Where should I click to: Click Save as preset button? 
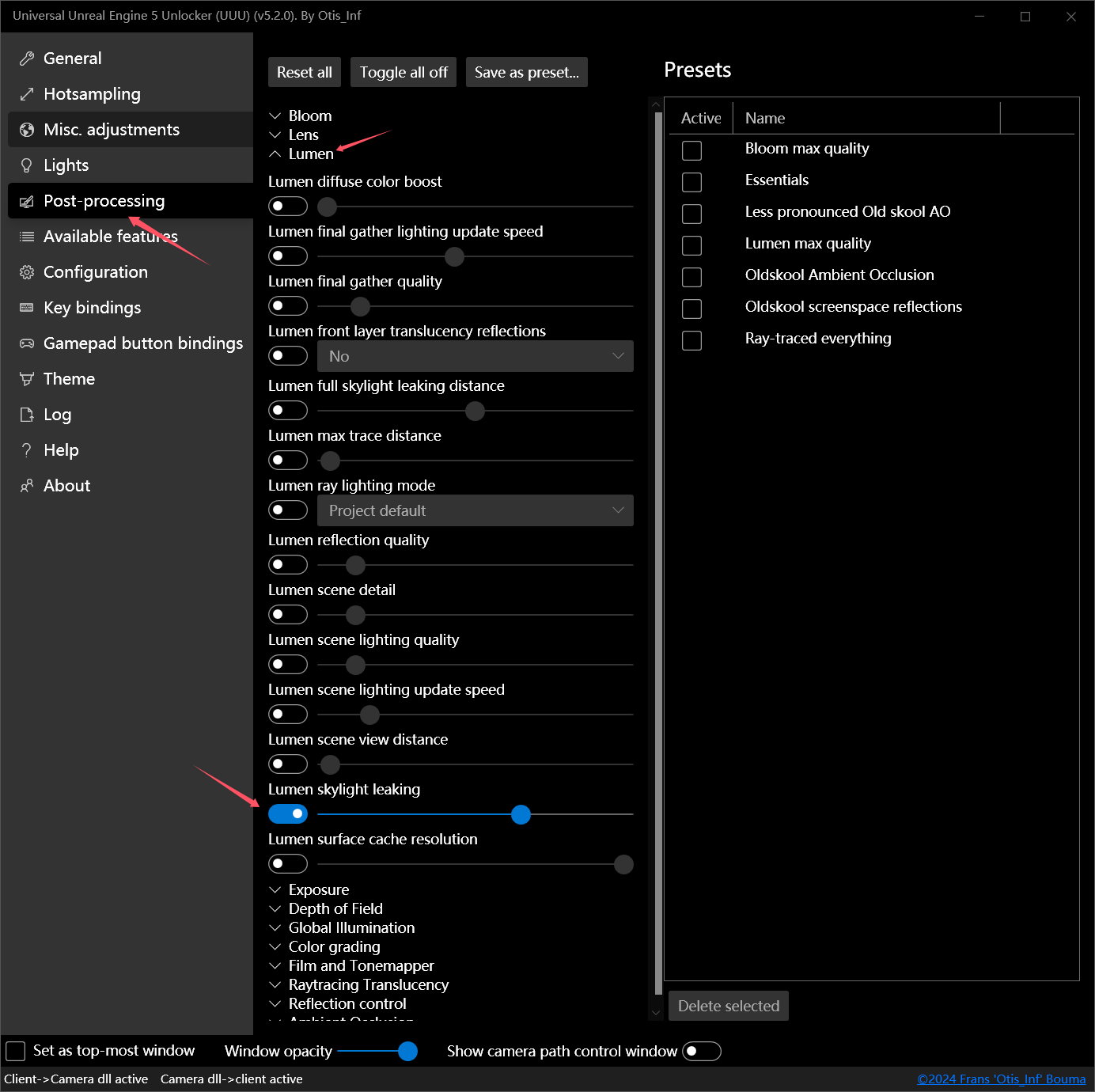[x=527, y=72]
